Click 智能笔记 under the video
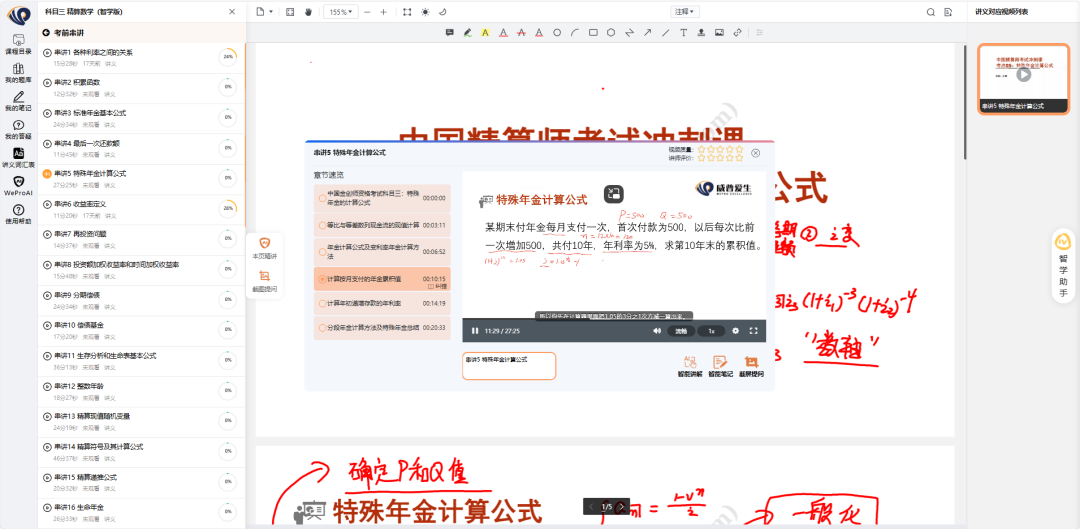Viewport: 1080px width, 529px height. click(x=719, y=366)
